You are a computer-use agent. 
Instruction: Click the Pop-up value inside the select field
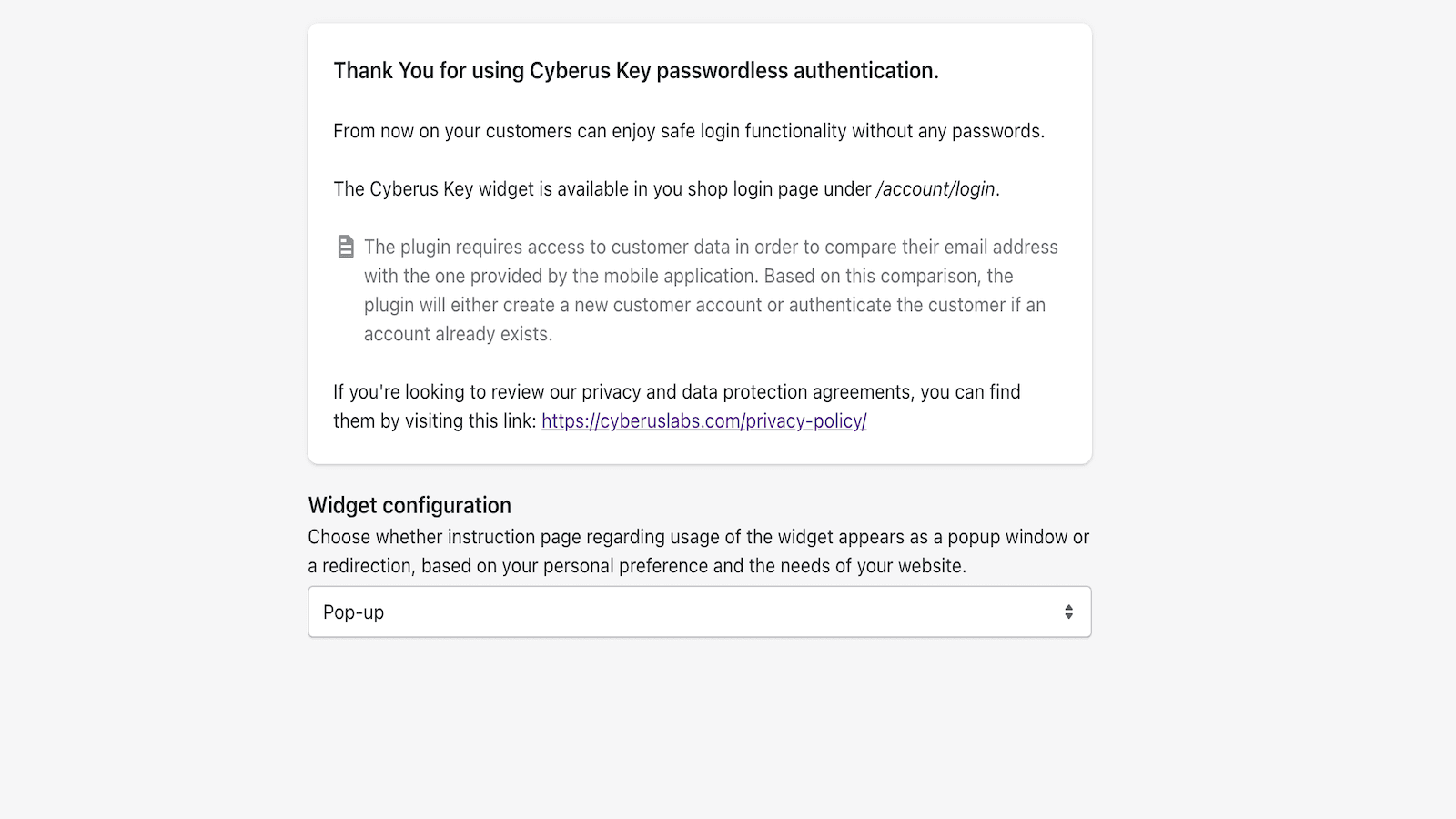pyautogui.click(x=354, y=612)
